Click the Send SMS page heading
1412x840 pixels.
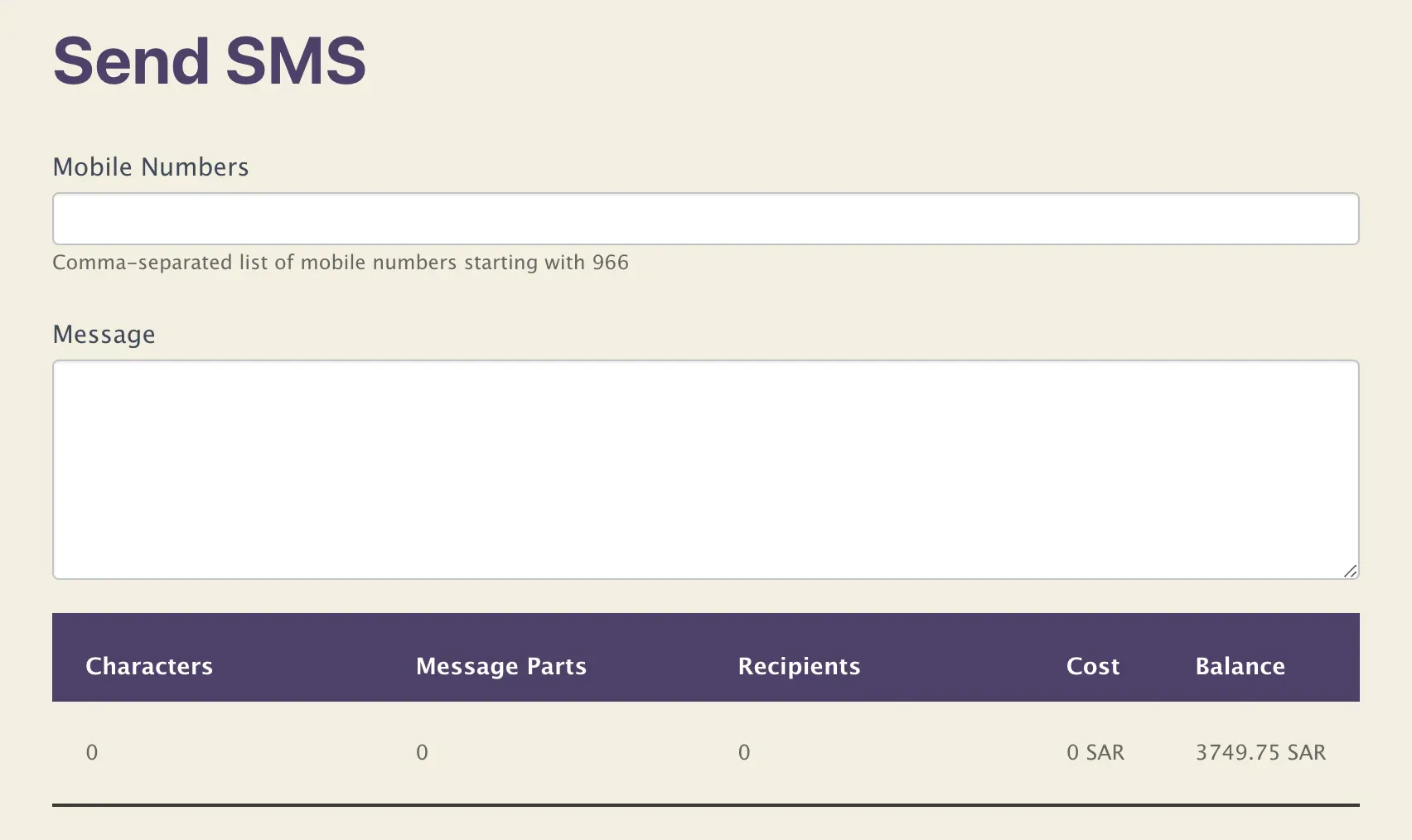[x=210, y=60]
